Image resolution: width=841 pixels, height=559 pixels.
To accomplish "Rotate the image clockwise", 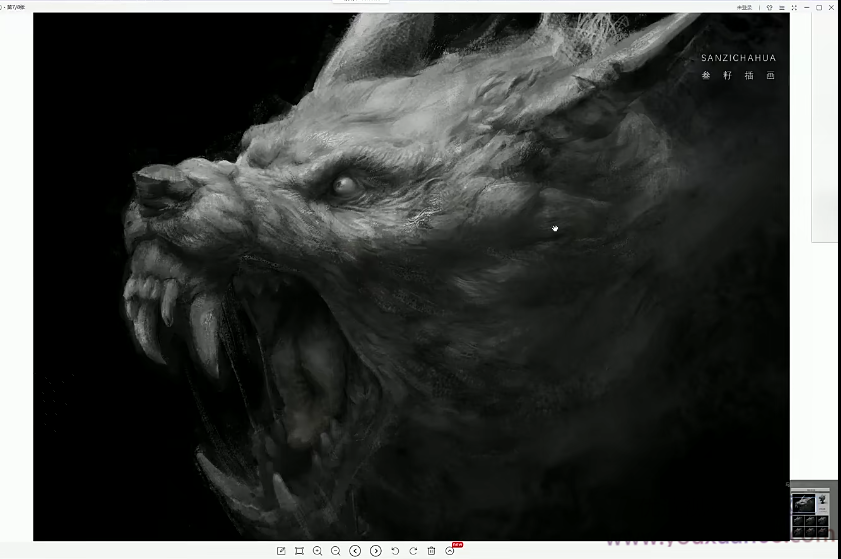I will [413, 551].
